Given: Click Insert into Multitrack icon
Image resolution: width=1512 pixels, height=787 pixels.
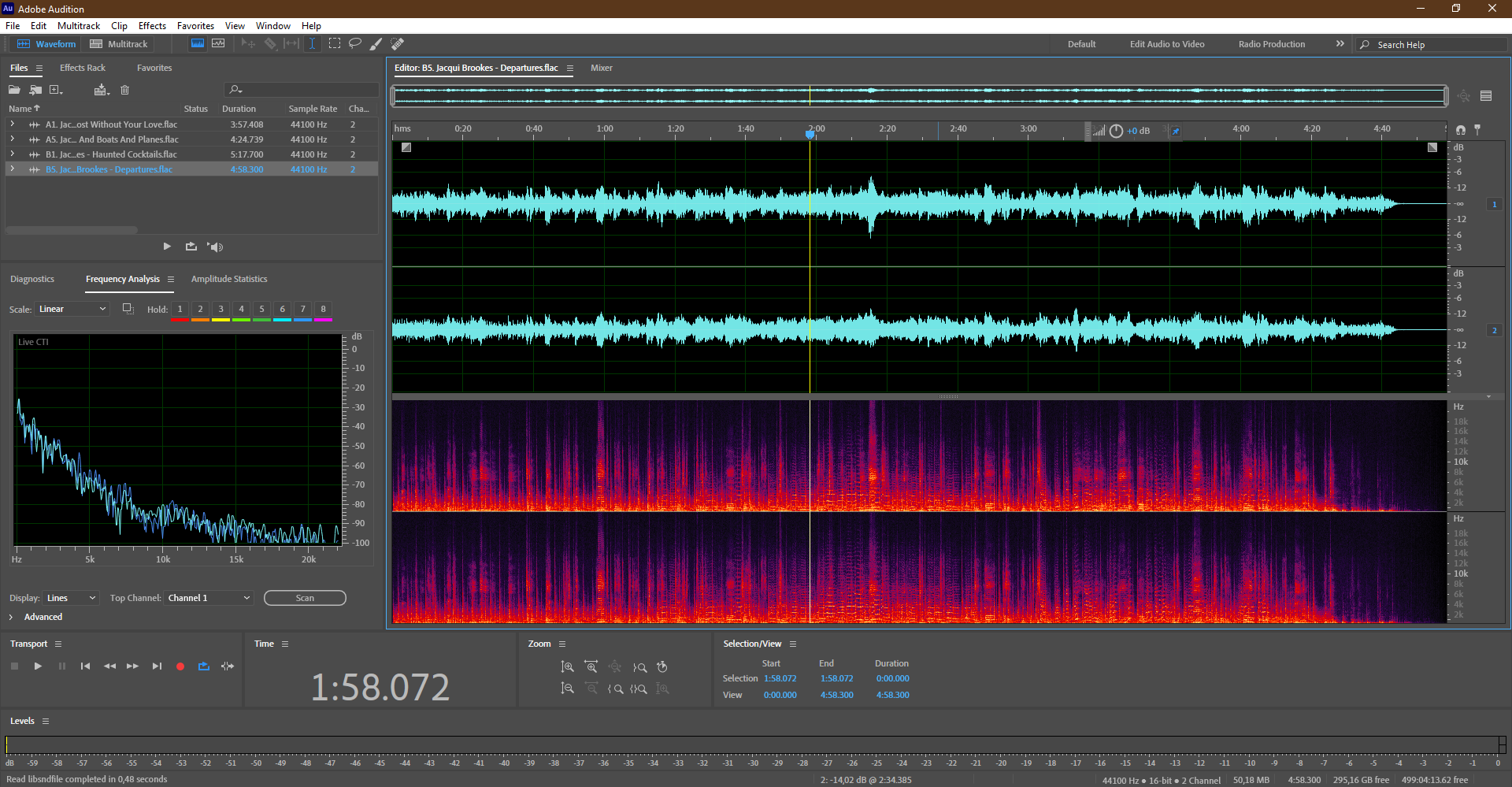Looking at the screenshot, I should pyautogui.click(x=101, y=90).
